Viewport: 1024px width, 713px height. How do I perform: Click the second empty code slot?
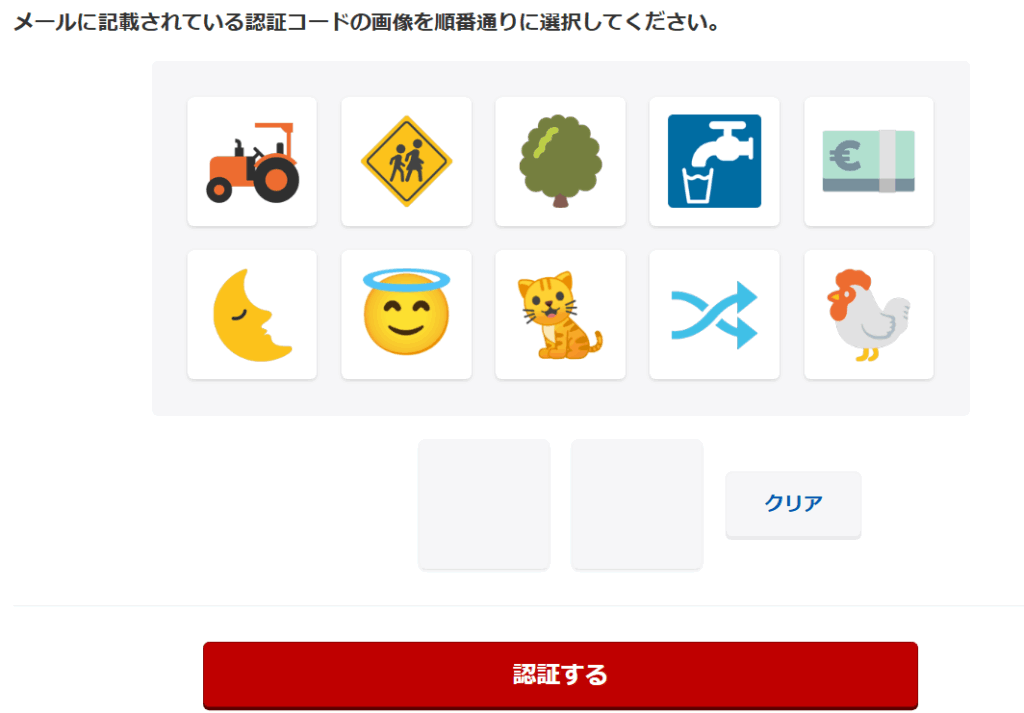pos(637,504)
